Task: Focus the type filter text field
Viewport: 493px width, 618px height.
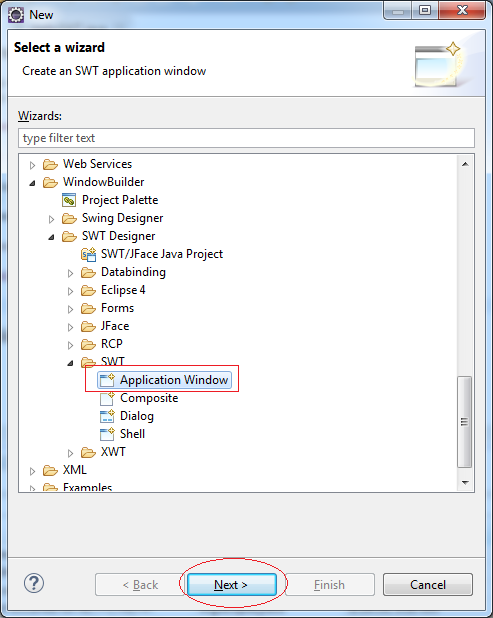Action: pos(246,138)
